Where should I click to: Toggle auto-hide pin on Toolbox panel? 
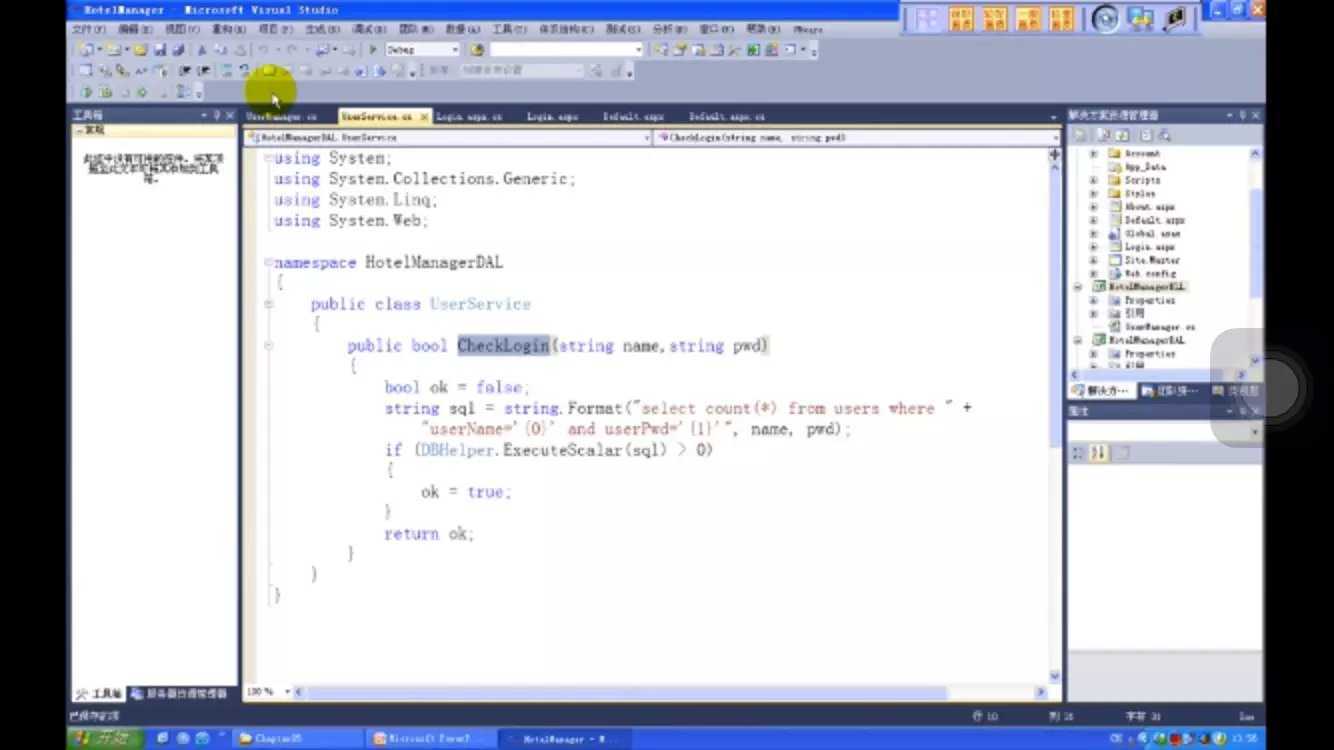pyautogui.click(x=218, y=116)
